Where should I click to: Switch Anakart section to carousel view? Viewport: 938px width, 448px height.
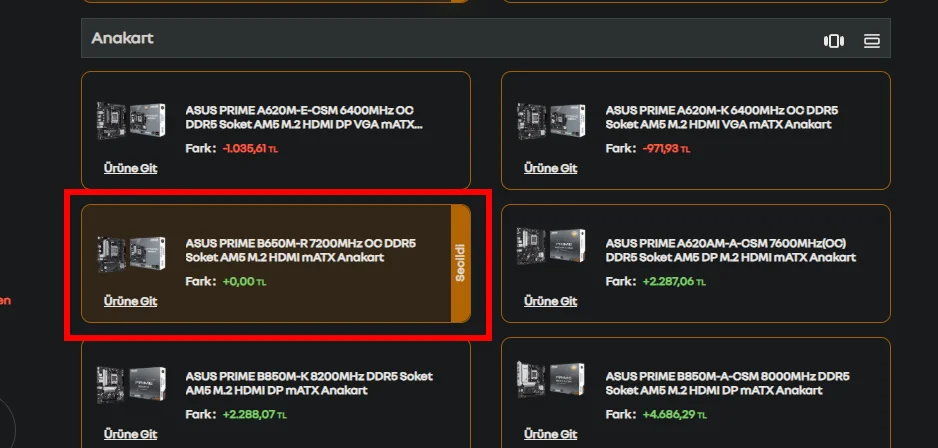[833, 41]
